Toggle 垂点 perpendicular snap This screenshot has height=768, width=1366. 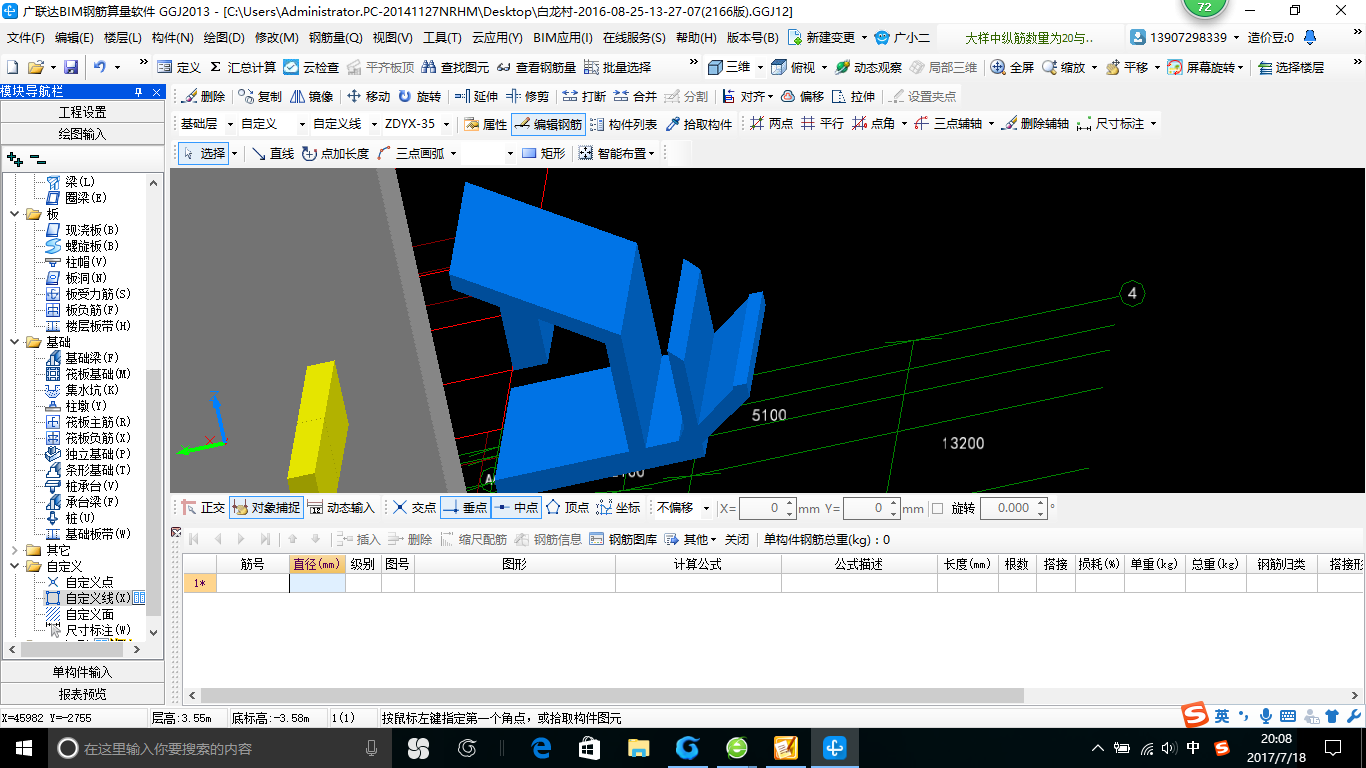(x=465, y=508)
